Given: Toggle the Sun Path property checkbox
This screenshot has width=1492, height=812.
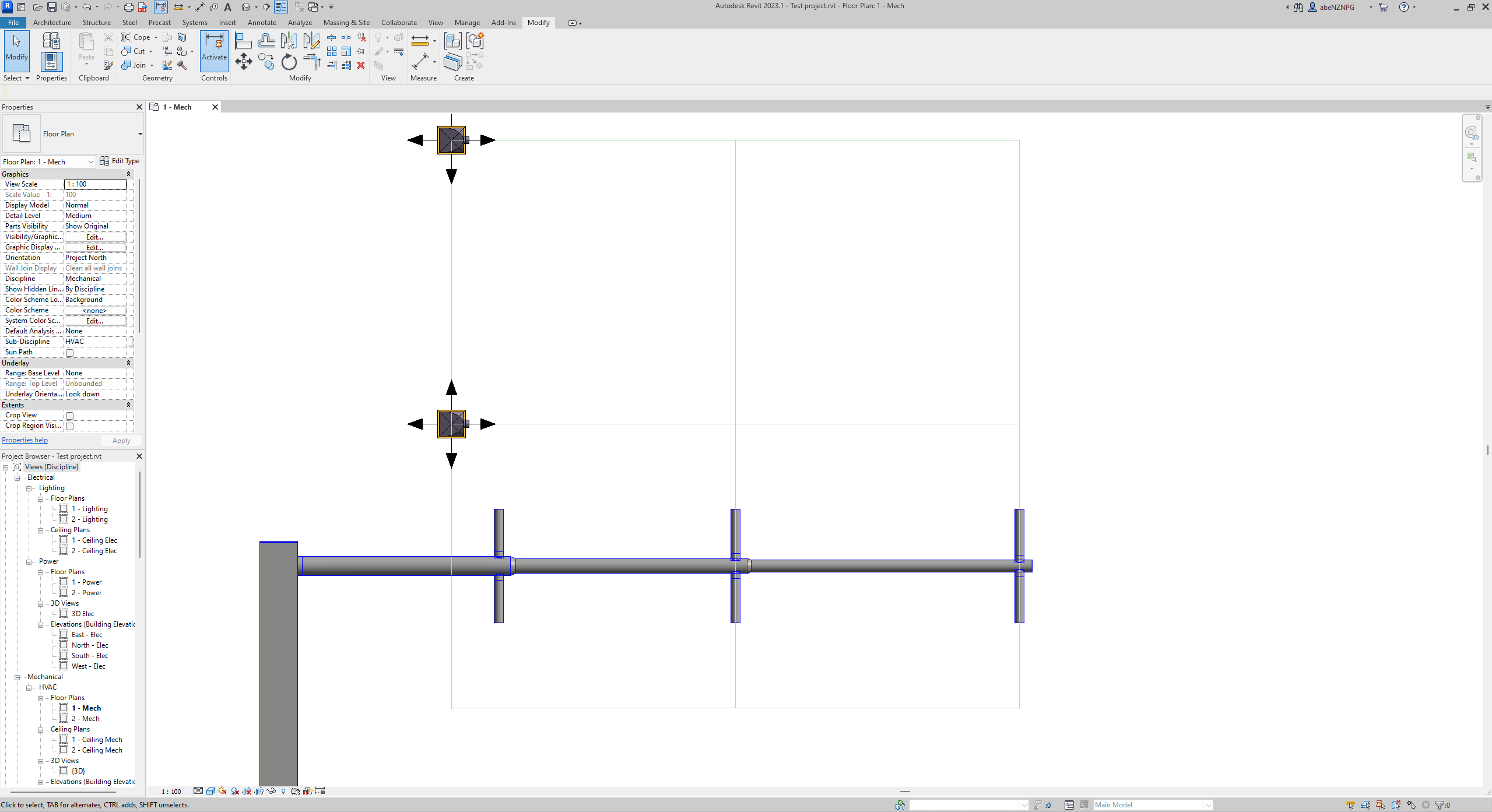Looking at the screenshot, I should 69,353.
